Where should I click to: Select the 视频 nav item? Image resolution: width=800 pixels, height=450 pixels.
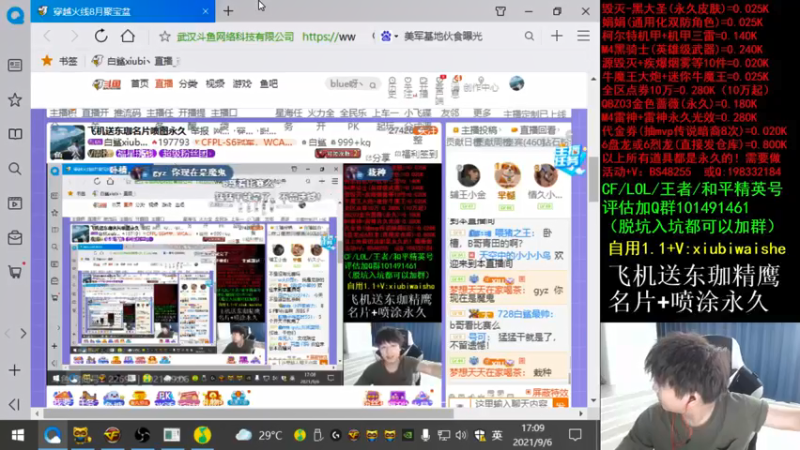click(x=215, y=84)
